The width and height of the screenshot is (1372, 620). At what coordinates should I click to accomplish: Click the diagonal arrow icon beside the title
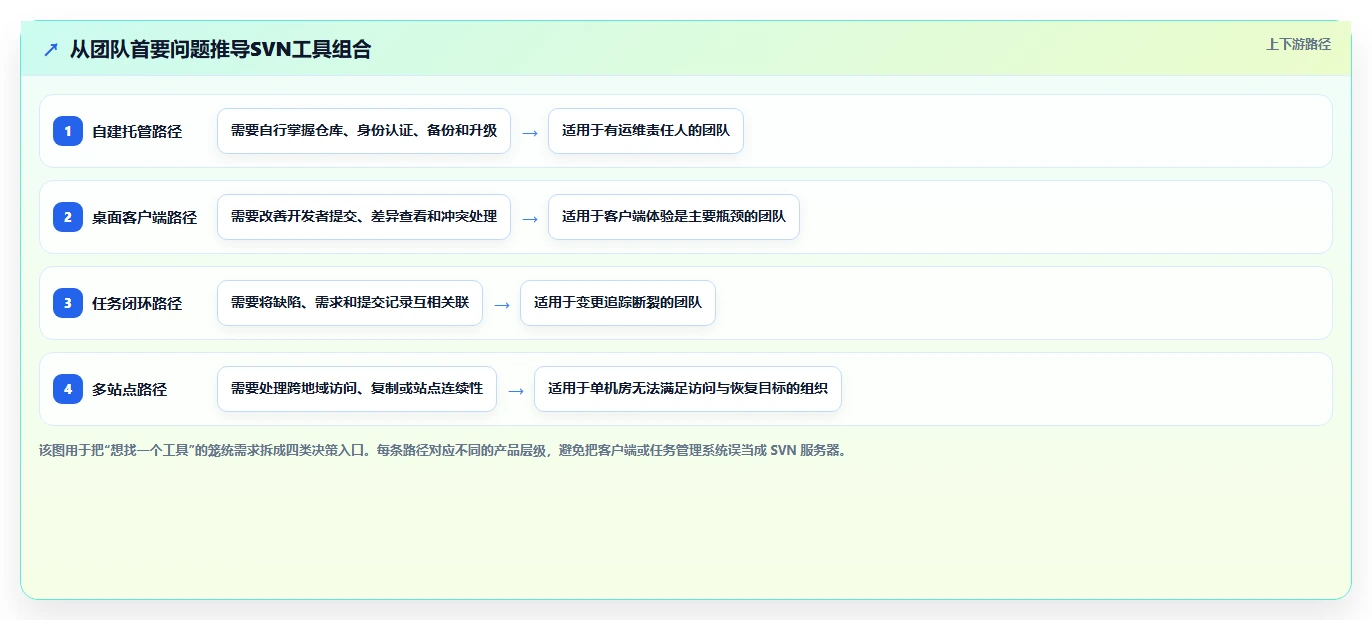tap(51, 49)
